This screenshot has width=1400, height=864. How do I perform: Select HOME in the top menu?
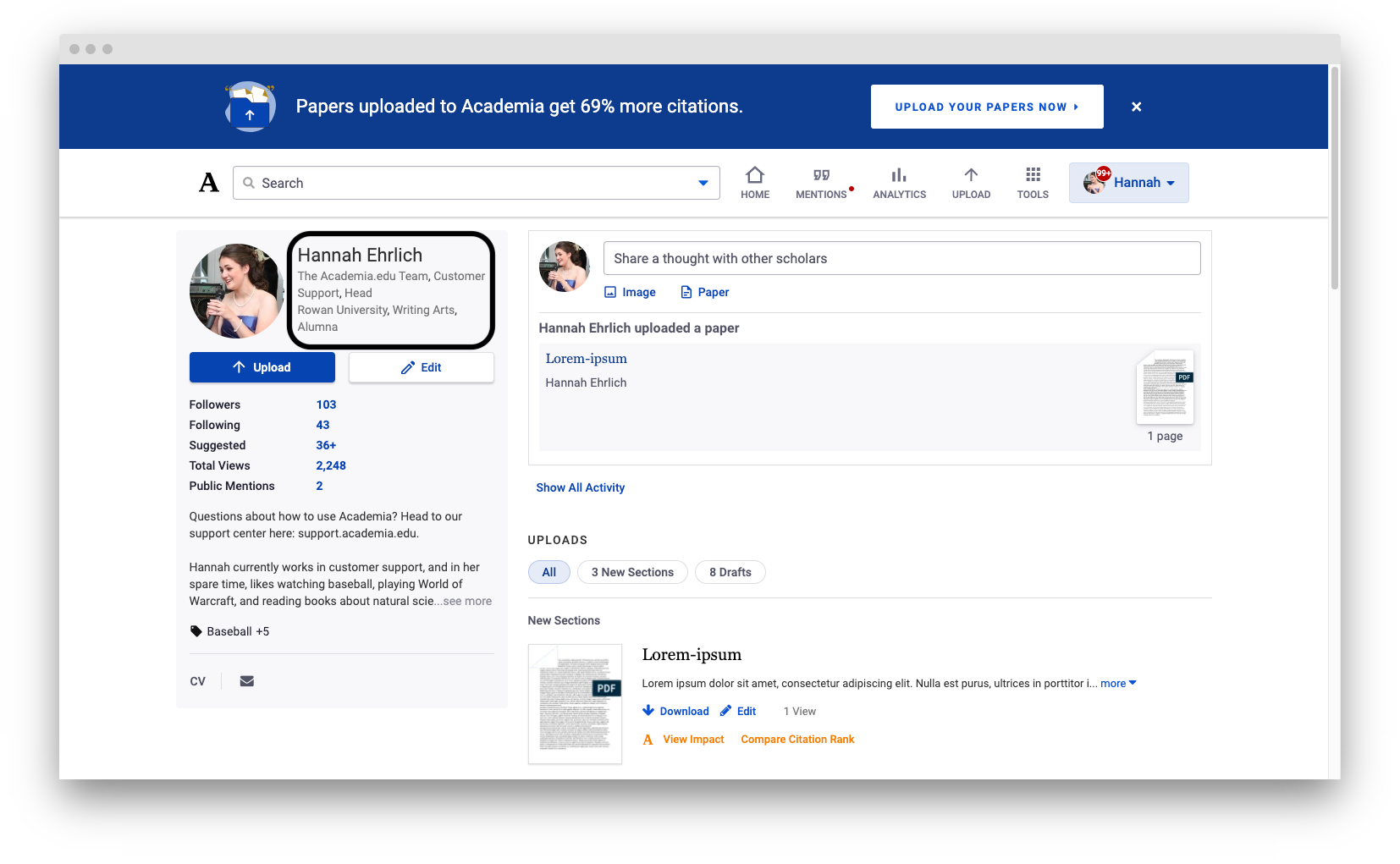tap(755, 182)
